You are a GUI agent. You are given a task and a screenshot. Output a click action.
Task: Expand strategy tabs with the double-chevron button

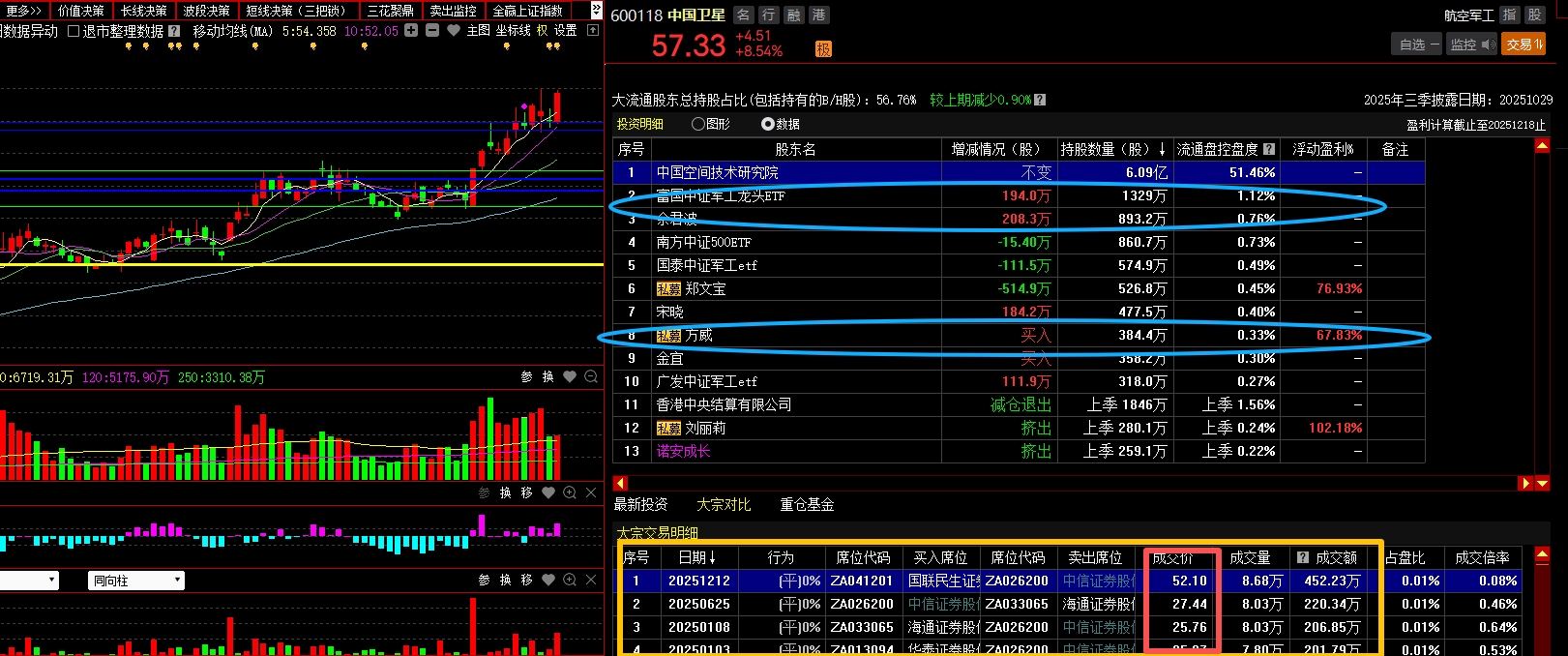(x=596, y=10)
